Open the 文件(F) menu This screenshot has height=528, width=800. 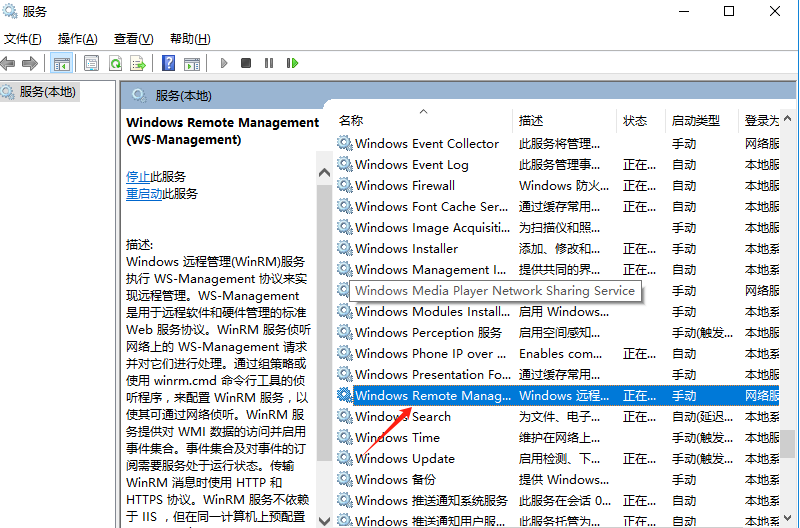(x=22, y=39)
